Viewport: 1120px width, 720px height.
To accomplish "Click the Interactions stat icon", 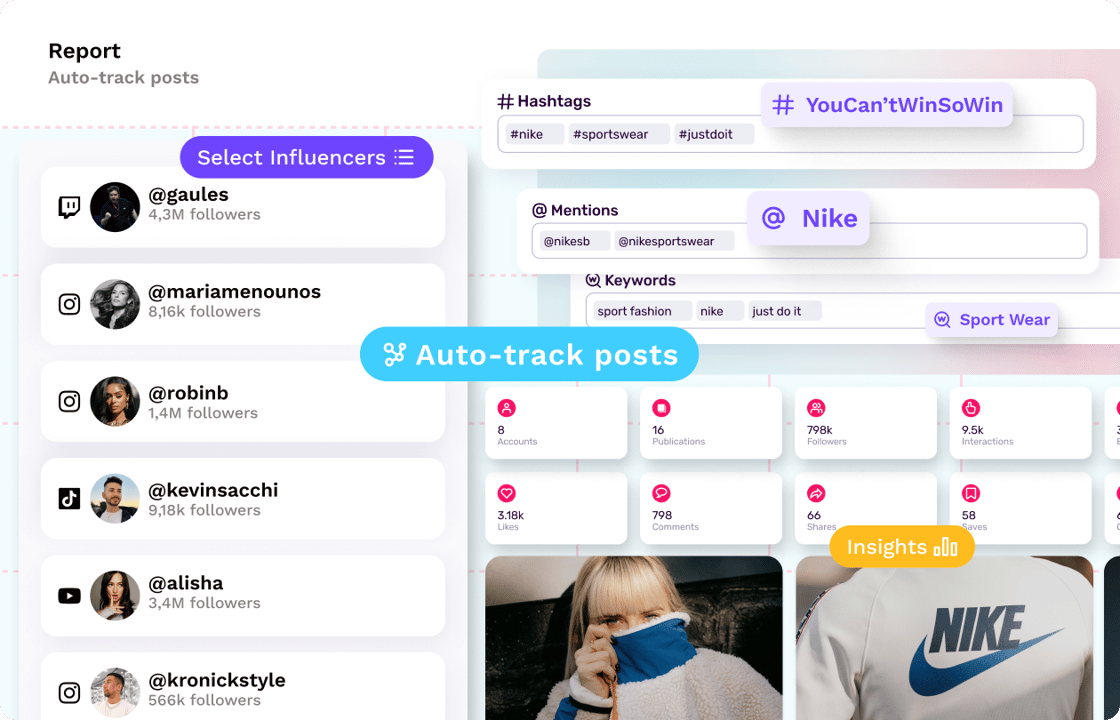I will tap(971, 408).
